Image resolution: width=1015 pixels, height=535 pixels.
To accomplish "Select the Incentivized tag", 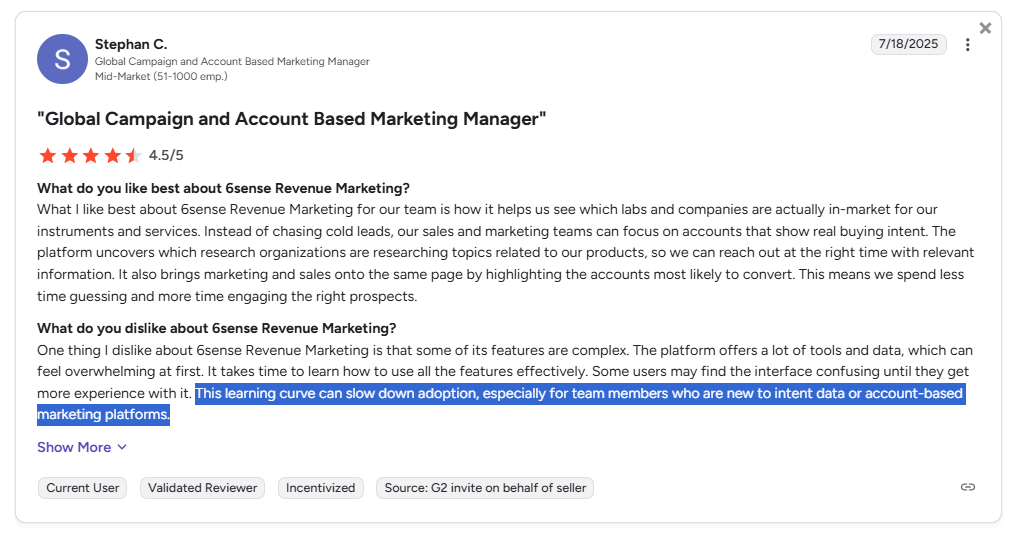I will tap(320, 488).
